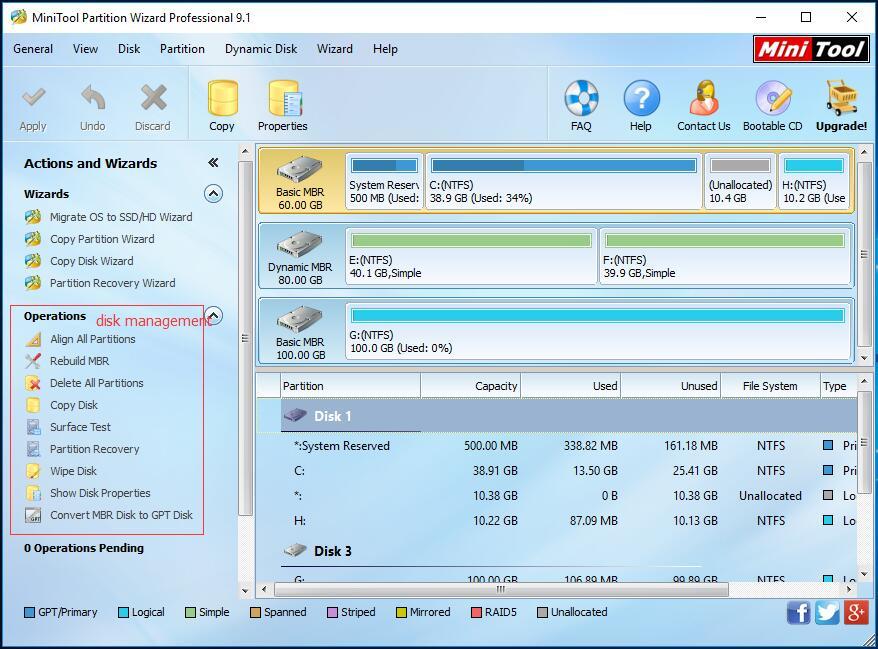This screenshot has width=878, height=649.
Task: Open the FAQ lifebuoy icon
Action: coord(581,97)
